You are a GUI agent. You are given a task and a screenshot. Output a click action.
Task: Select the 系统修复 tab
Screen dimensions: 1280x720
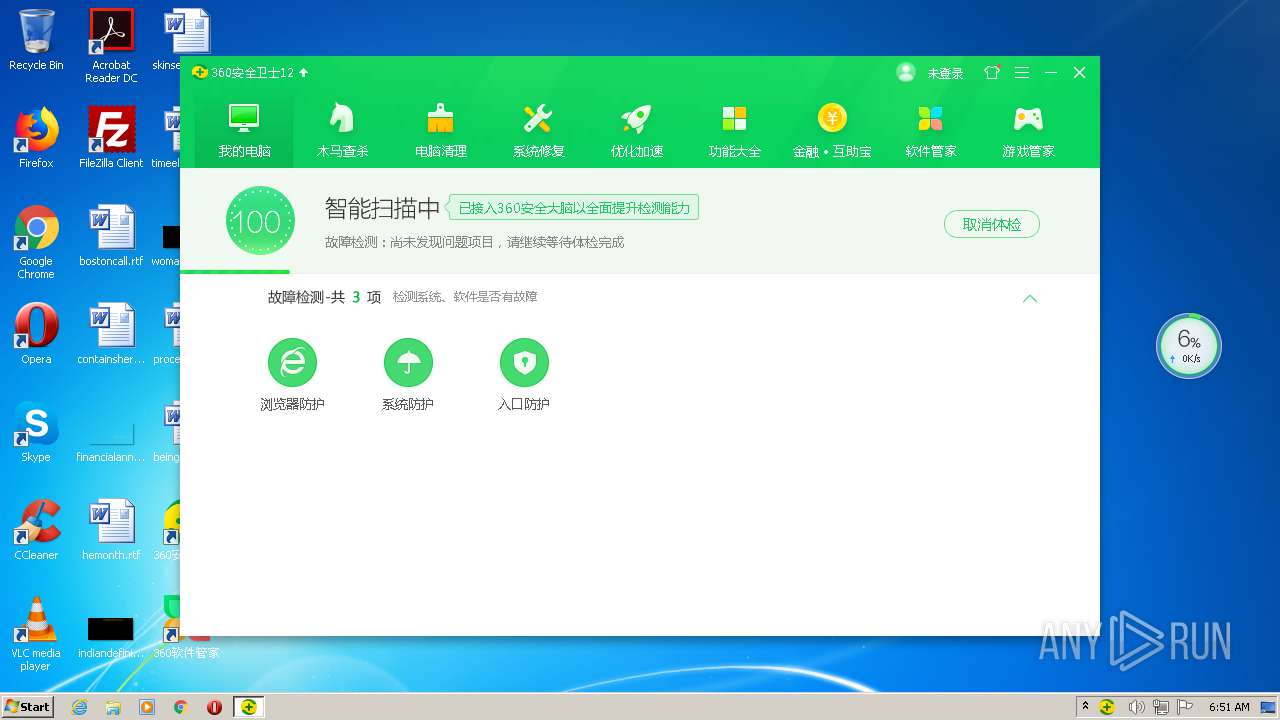tap(538, 130)
